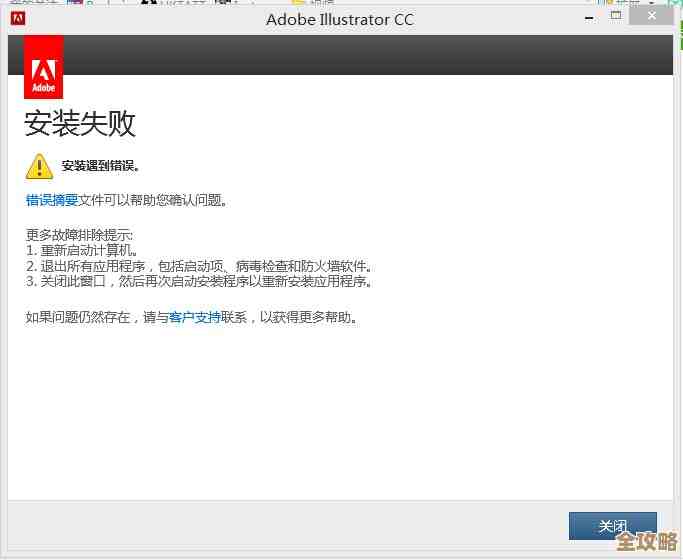Open the 错误摘要 error summary link
This screenshot has width=683, height=560.
[x=52, y=200]
